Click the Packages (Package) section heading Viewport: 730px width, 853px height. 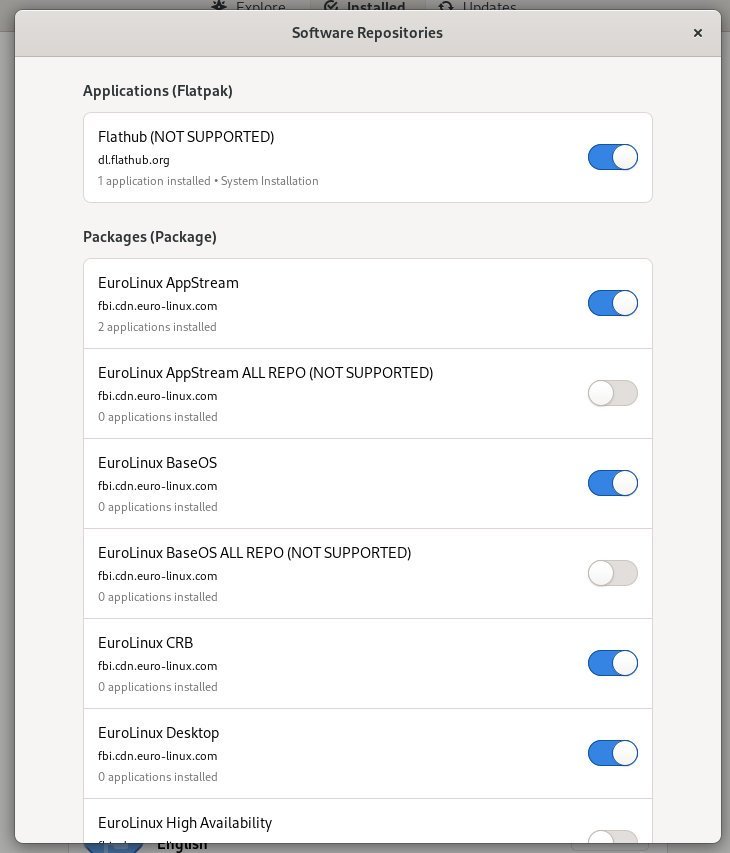(150, 237)
